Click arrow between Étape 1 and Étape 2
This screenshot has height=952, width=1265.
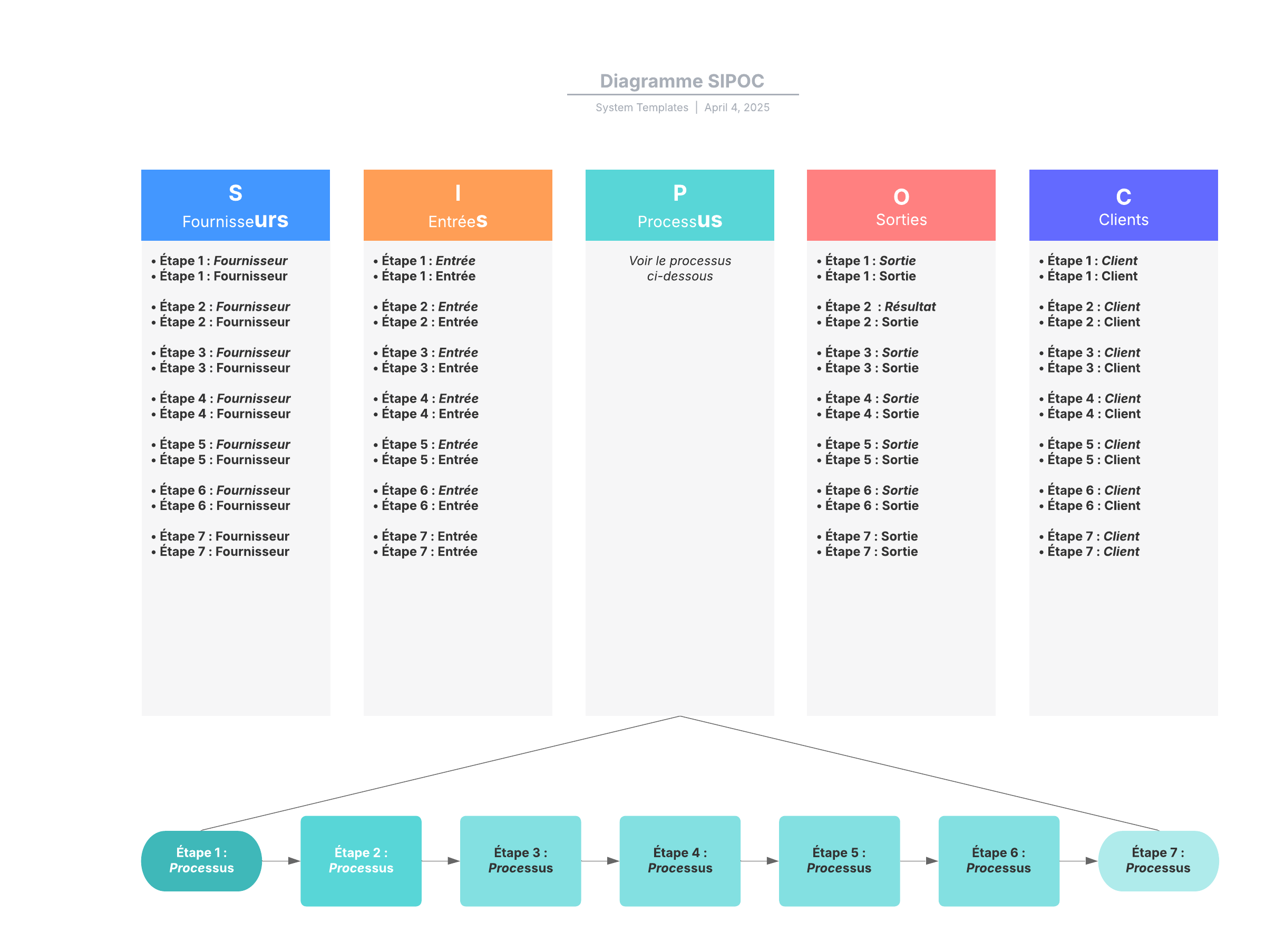pos(281,860)
